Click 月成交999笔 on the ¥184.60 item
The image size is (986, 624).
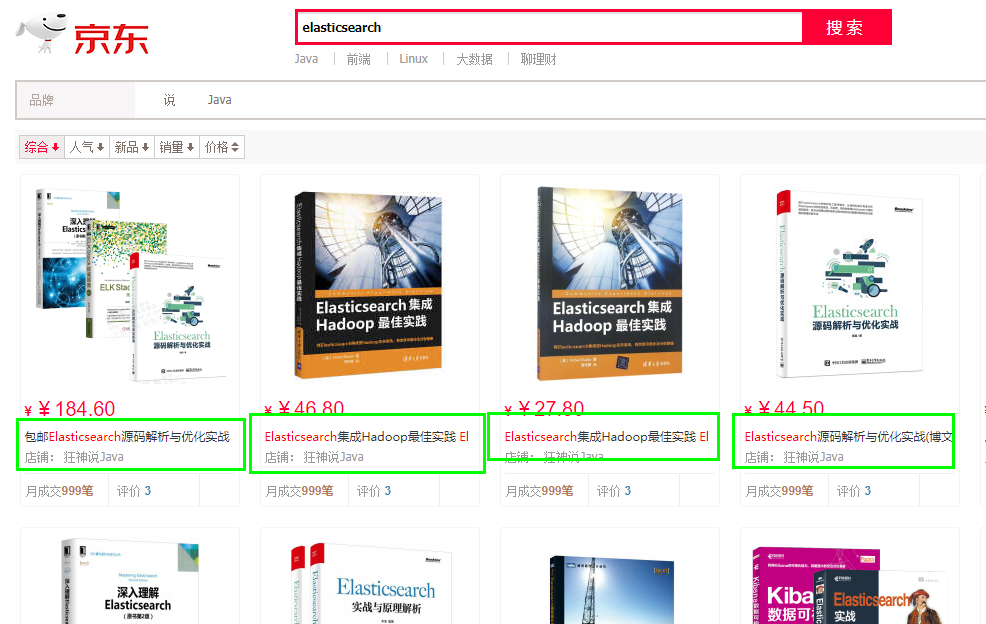[x=59, y=491]
